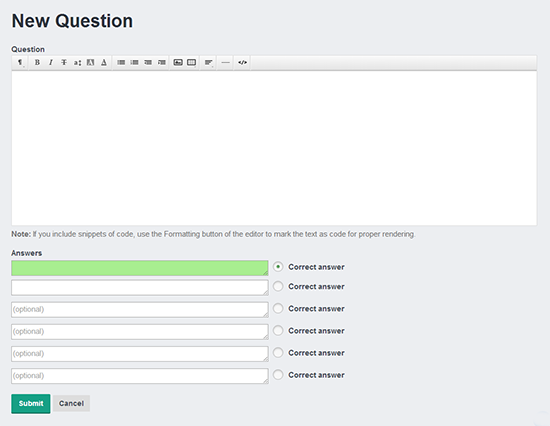Open the font color picker
Screen dimensions: 550x426
click(x=104, y=62)
